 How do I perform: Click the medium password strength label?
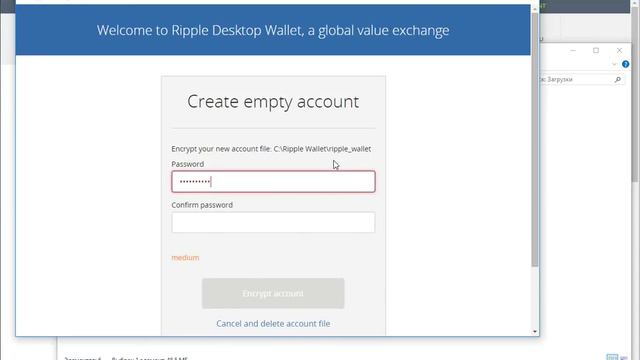coord(185,258)
